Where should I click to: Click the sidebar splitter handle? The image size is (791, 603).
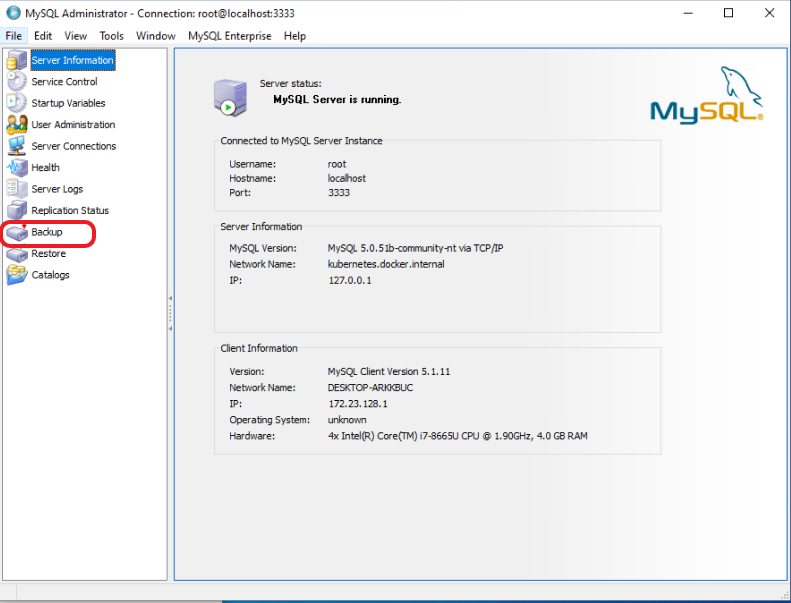point(170,312)
